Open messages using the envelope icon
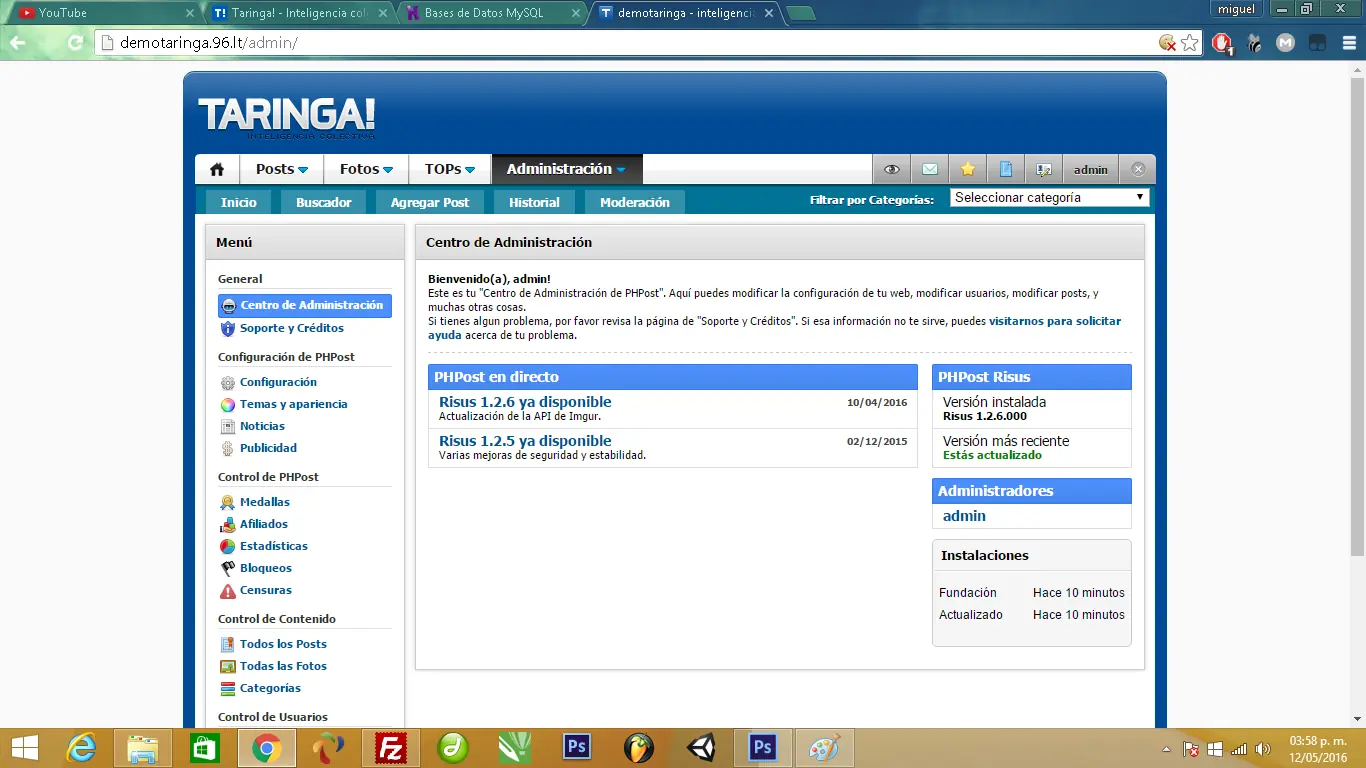1366x768 pixels. [929, 169]
